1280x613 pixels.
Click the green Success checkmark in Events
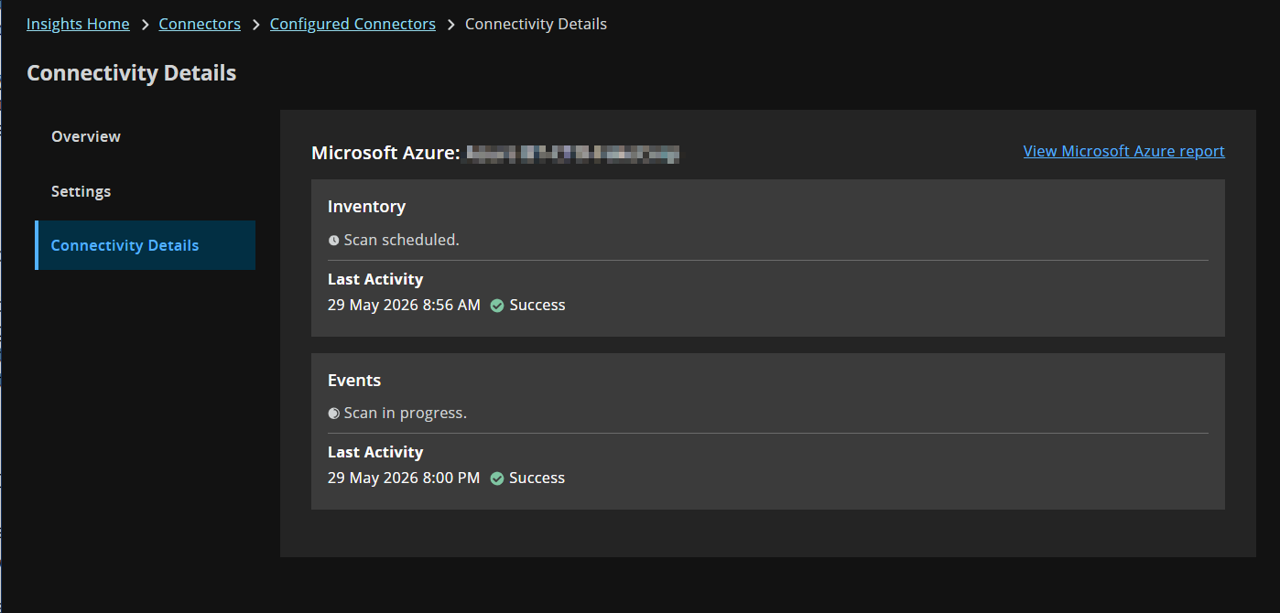[x=497, y=478]
